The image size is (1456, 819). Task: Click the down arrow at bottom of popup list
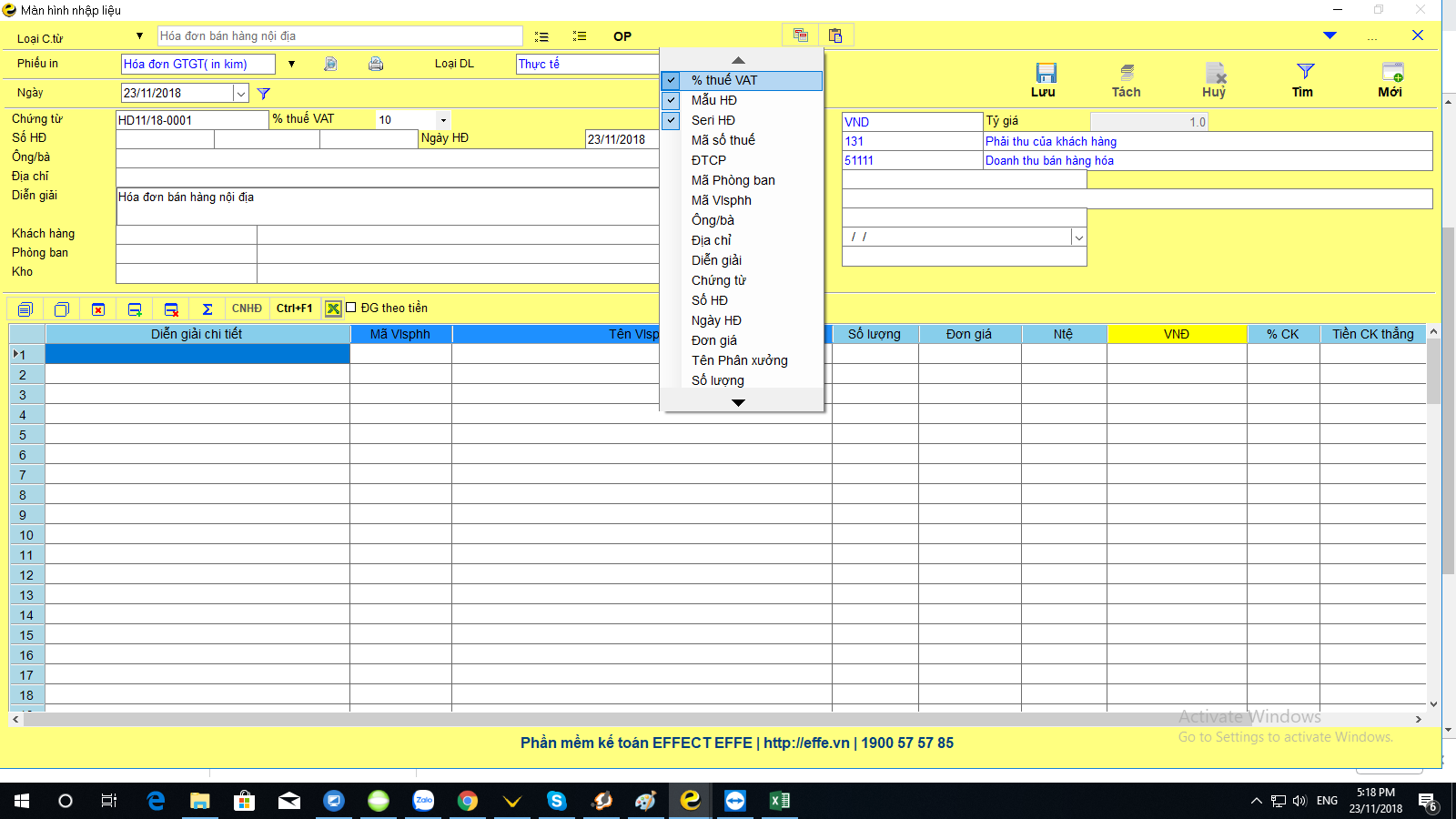[x=739, y=402]
